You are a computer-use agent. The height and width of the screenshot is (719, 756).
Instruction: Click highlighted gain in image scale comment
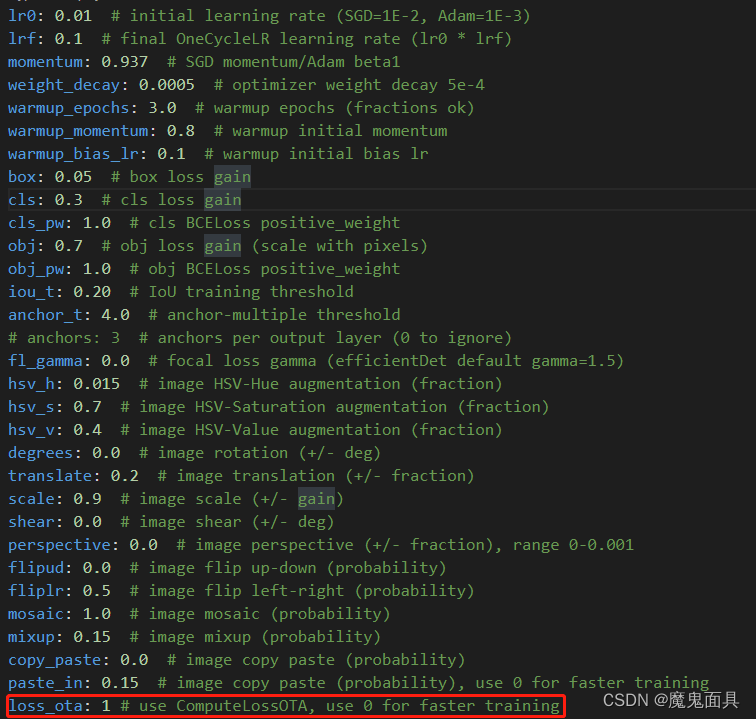coord(316,499)
